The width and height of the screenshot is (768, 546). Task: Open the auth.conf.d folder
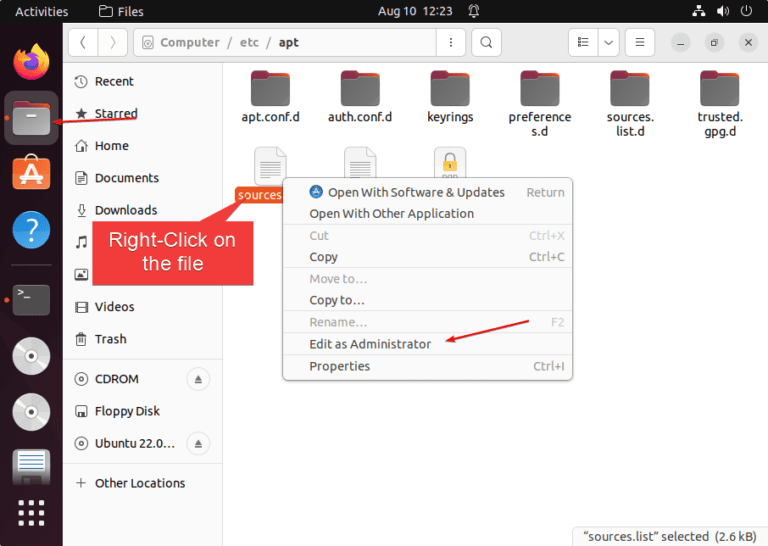pyautogui.click(x=360, y=97)
